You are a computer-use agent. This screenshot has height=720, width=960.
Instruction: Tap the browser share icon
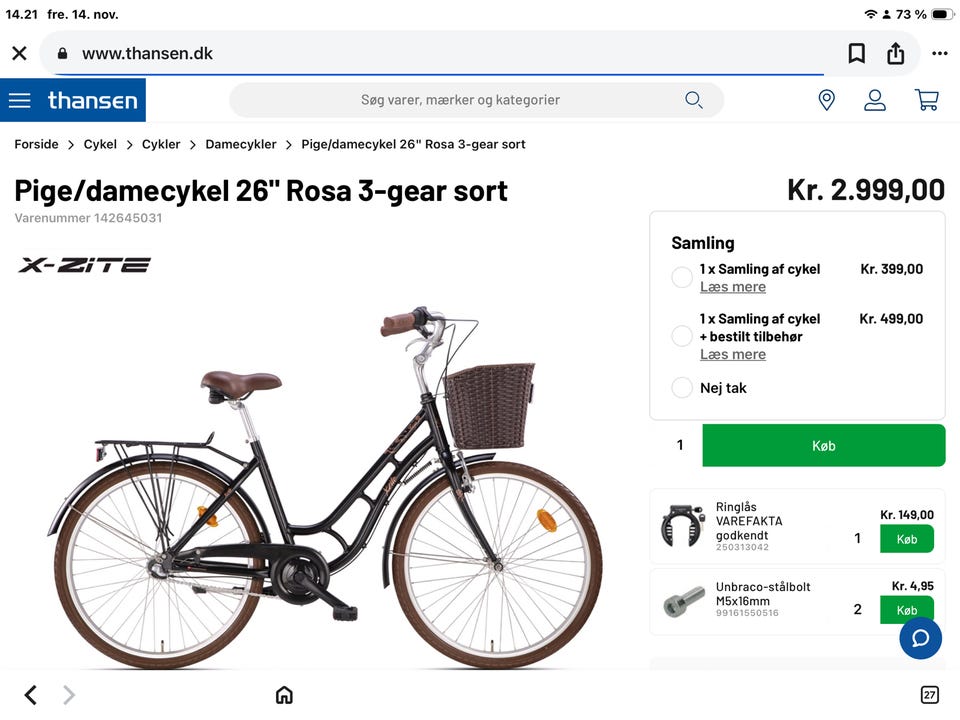coord(896,53)
